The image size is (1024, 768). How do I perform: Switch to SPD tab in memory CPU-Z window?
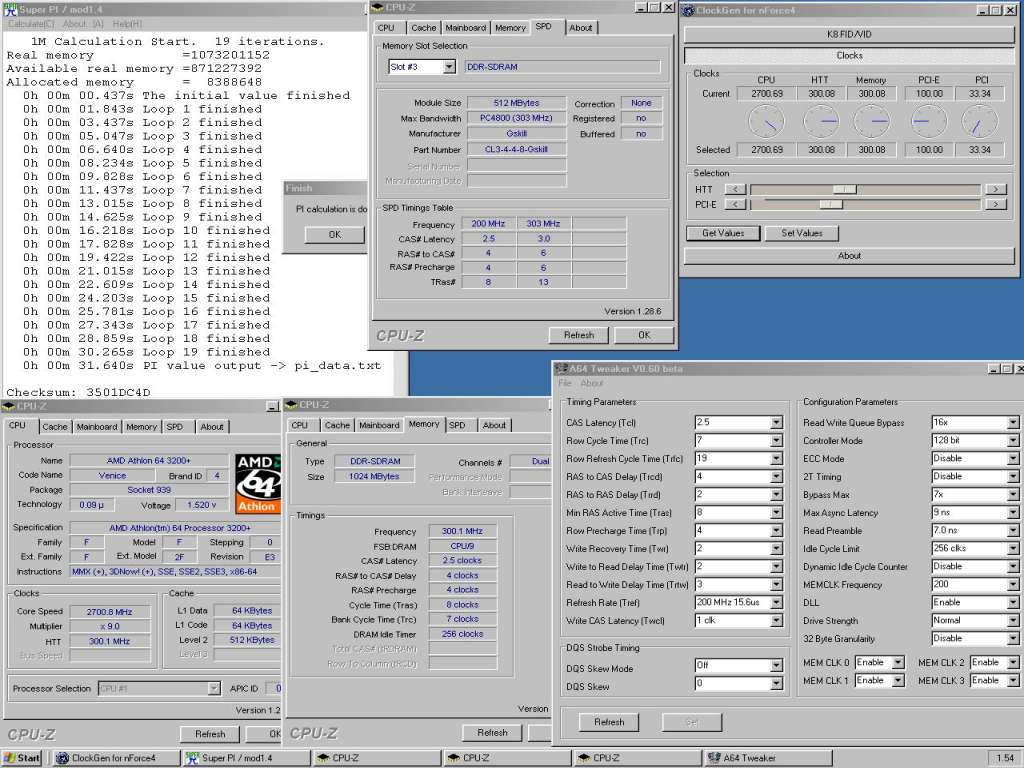click(457, 425)
